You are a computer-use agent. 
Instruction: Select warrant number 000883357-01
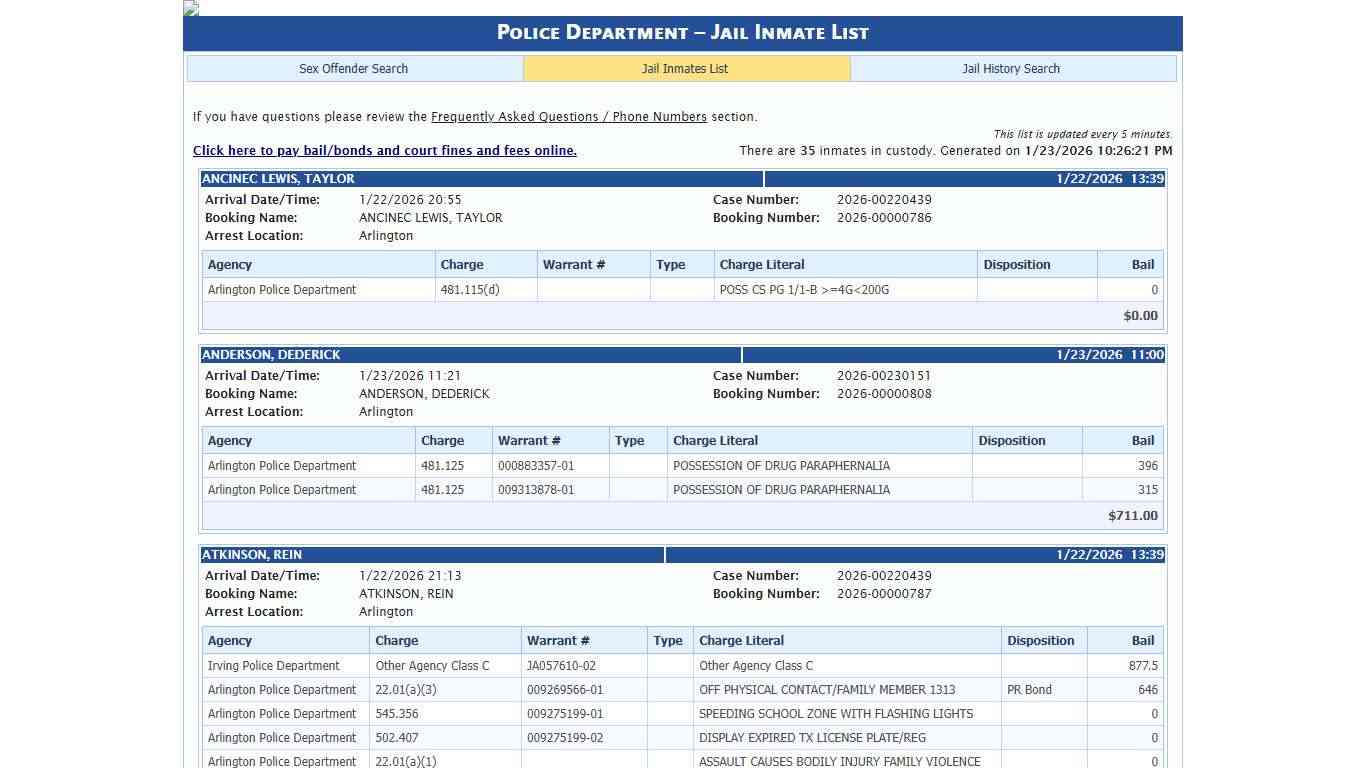(536, 466)
